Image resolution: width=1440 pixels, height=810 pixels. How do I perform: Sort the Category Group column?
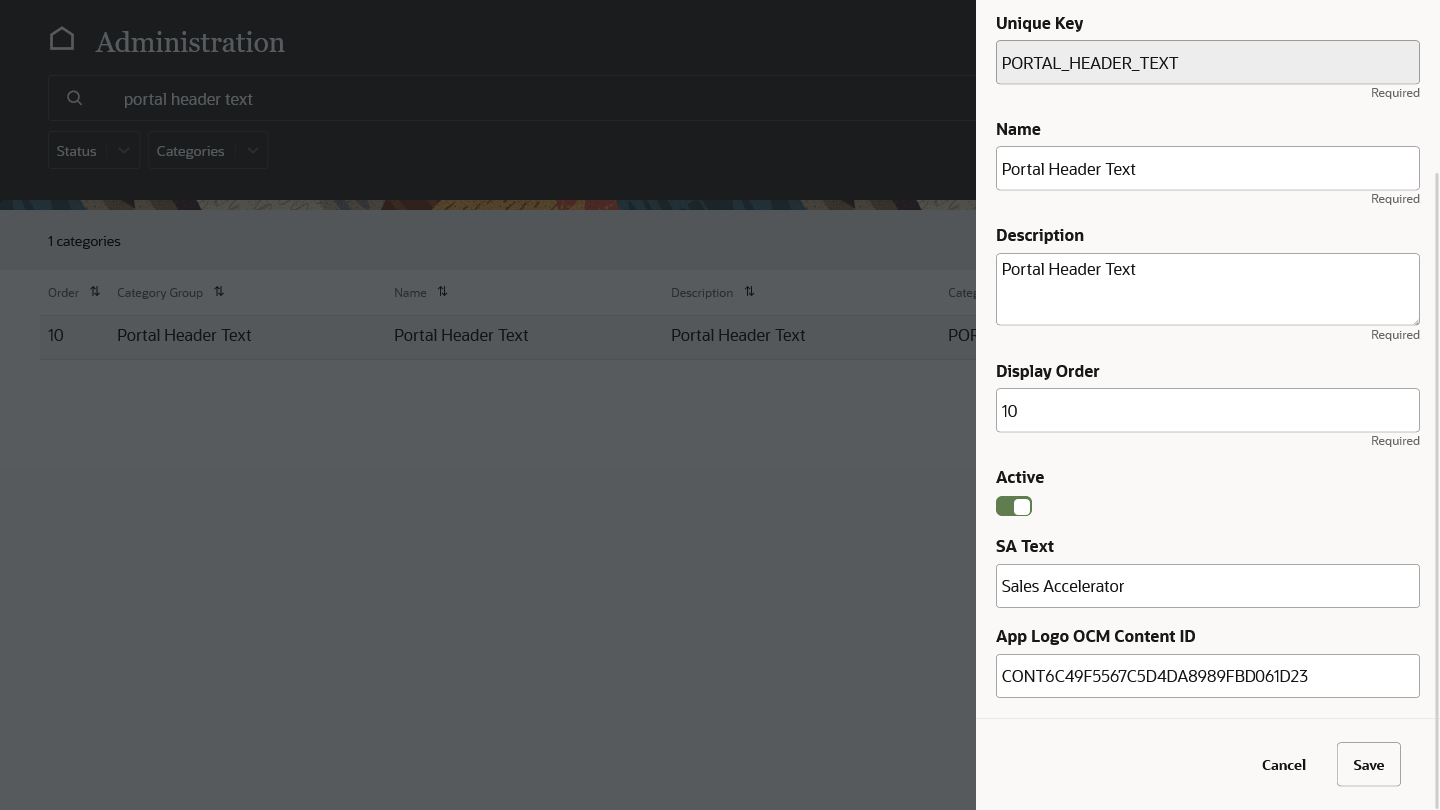[x=218, y=290]
